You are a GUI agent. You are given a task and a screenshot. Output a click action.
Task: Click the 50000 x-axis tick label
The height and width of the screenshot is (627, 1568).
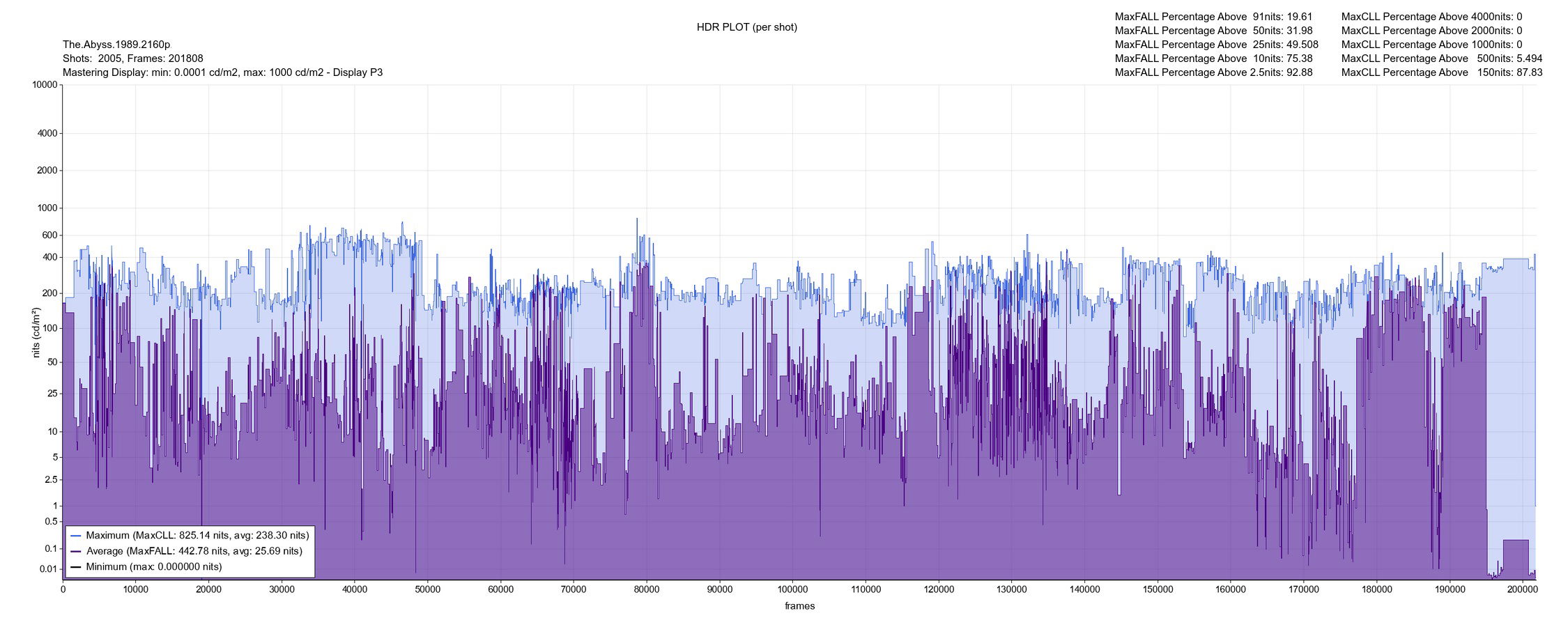pos(427,589)
